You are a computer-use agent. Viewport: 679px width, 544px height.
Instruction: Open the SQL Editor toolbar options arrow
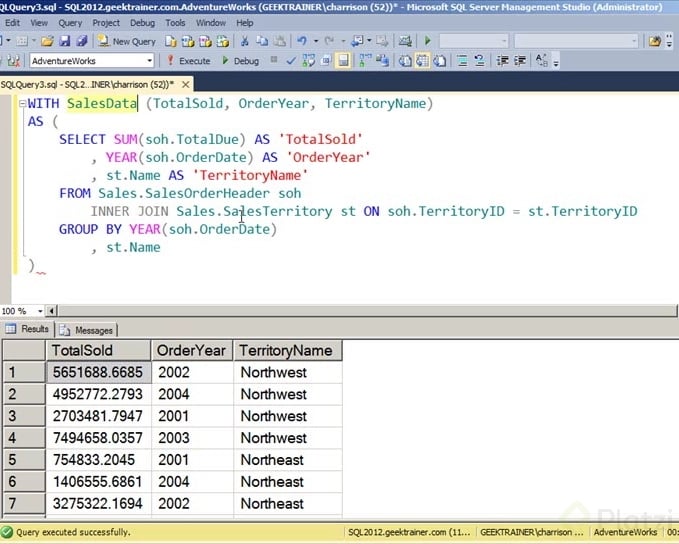(556, 64)
